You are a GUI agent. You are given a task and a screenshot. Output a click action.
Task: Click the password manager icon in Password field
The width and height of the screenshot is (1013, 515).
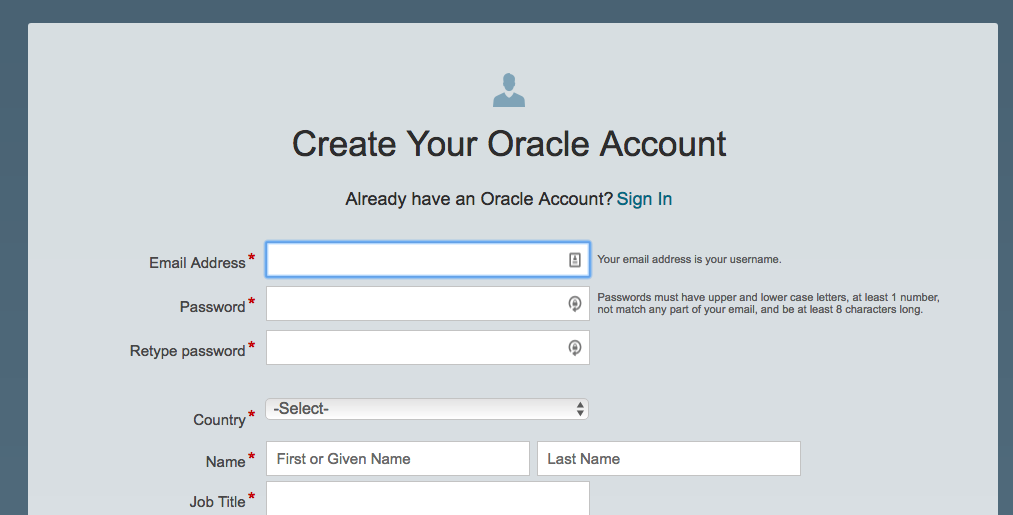point(575,304)
